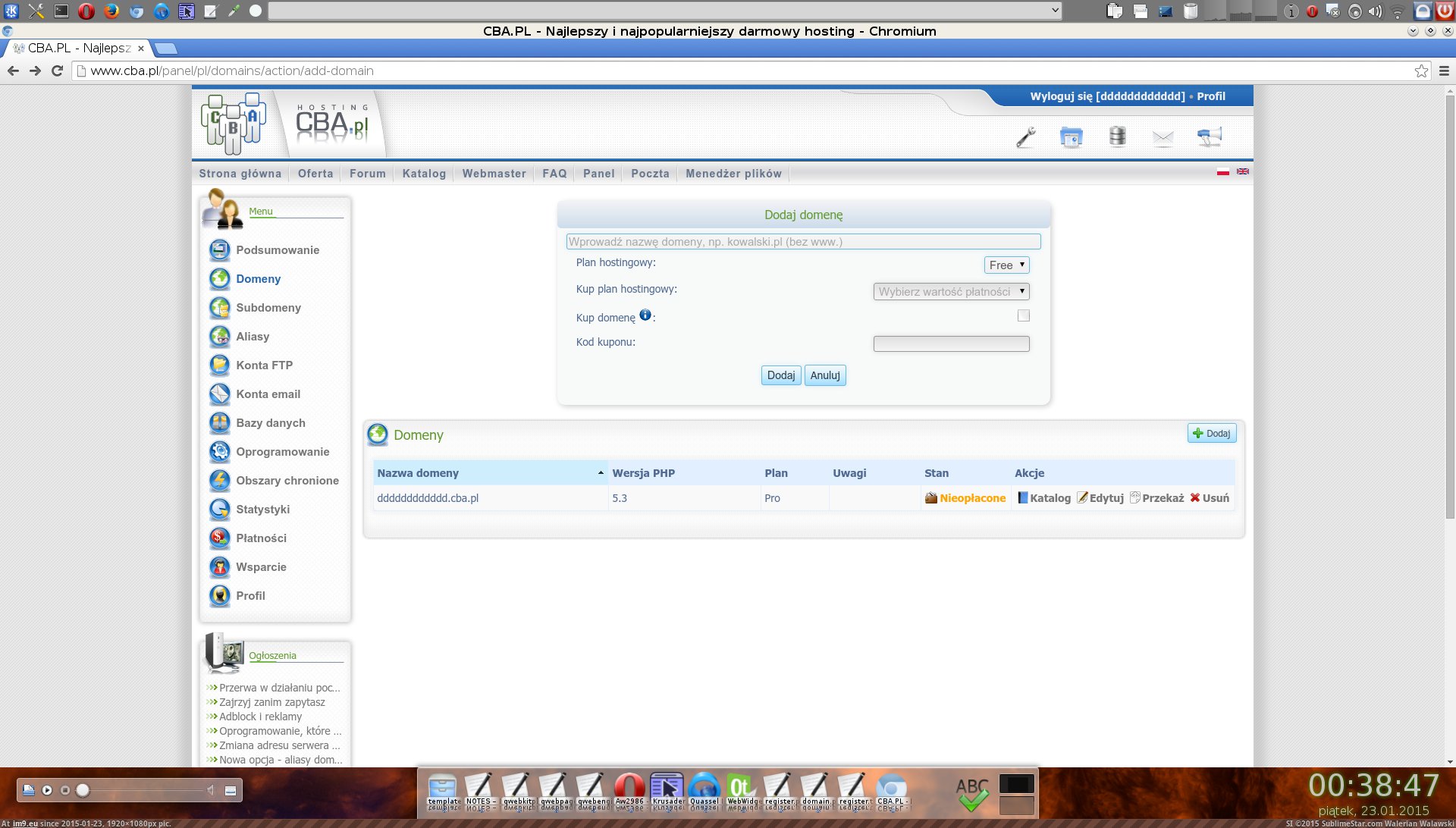Open the Chromium hamburger menu
Viewport: 1456px width, 828px height.
[x=1444, y=71]
